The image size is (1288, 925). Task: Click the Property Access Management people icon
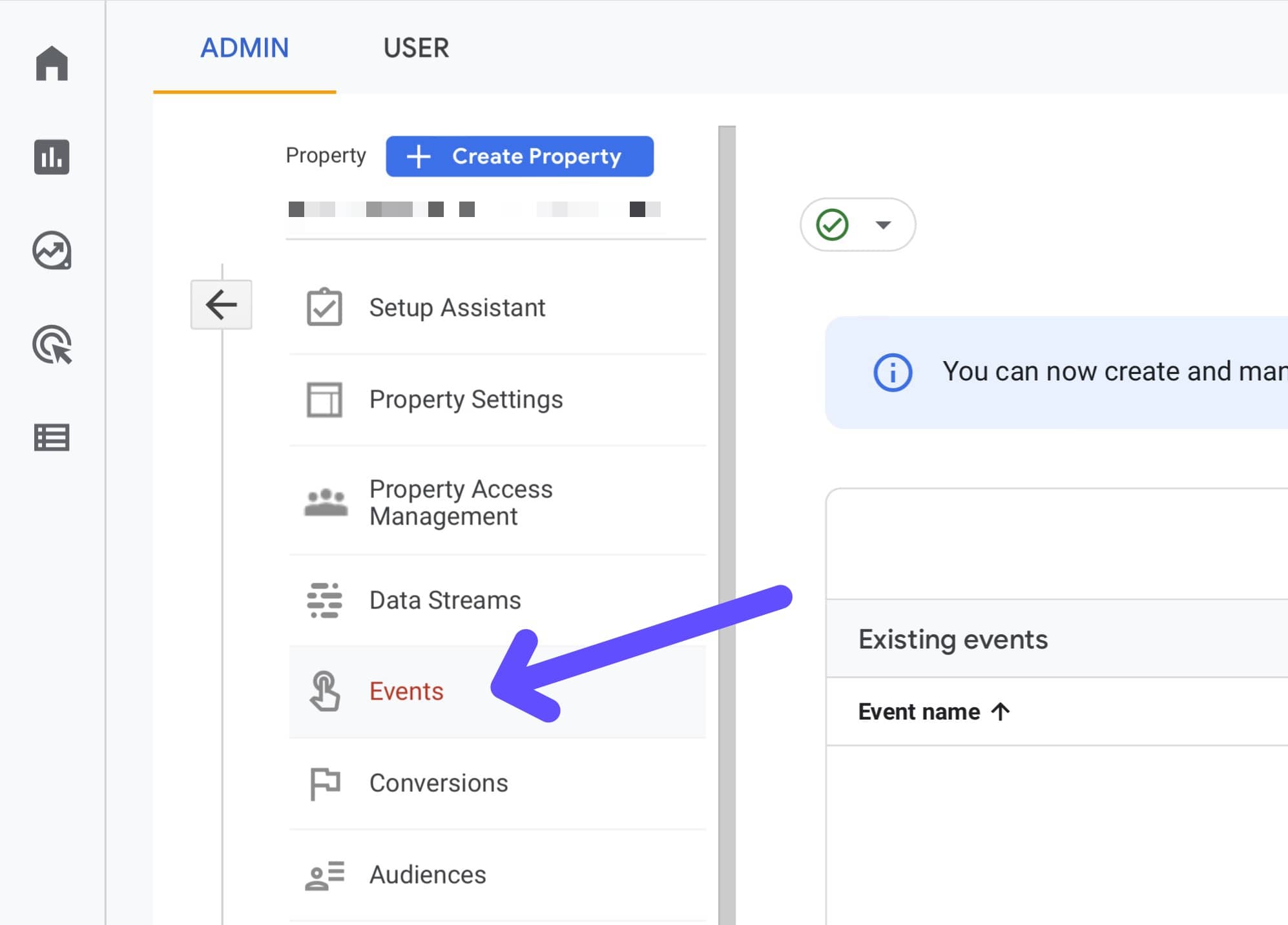[324, 502]
